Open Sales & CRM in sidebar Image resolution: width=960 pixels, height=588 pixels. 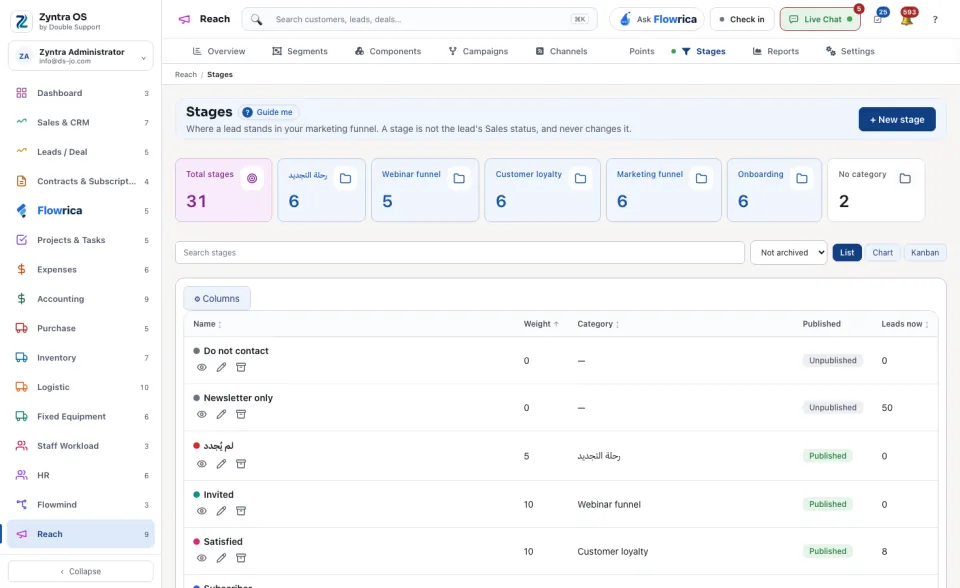[81, 122]
